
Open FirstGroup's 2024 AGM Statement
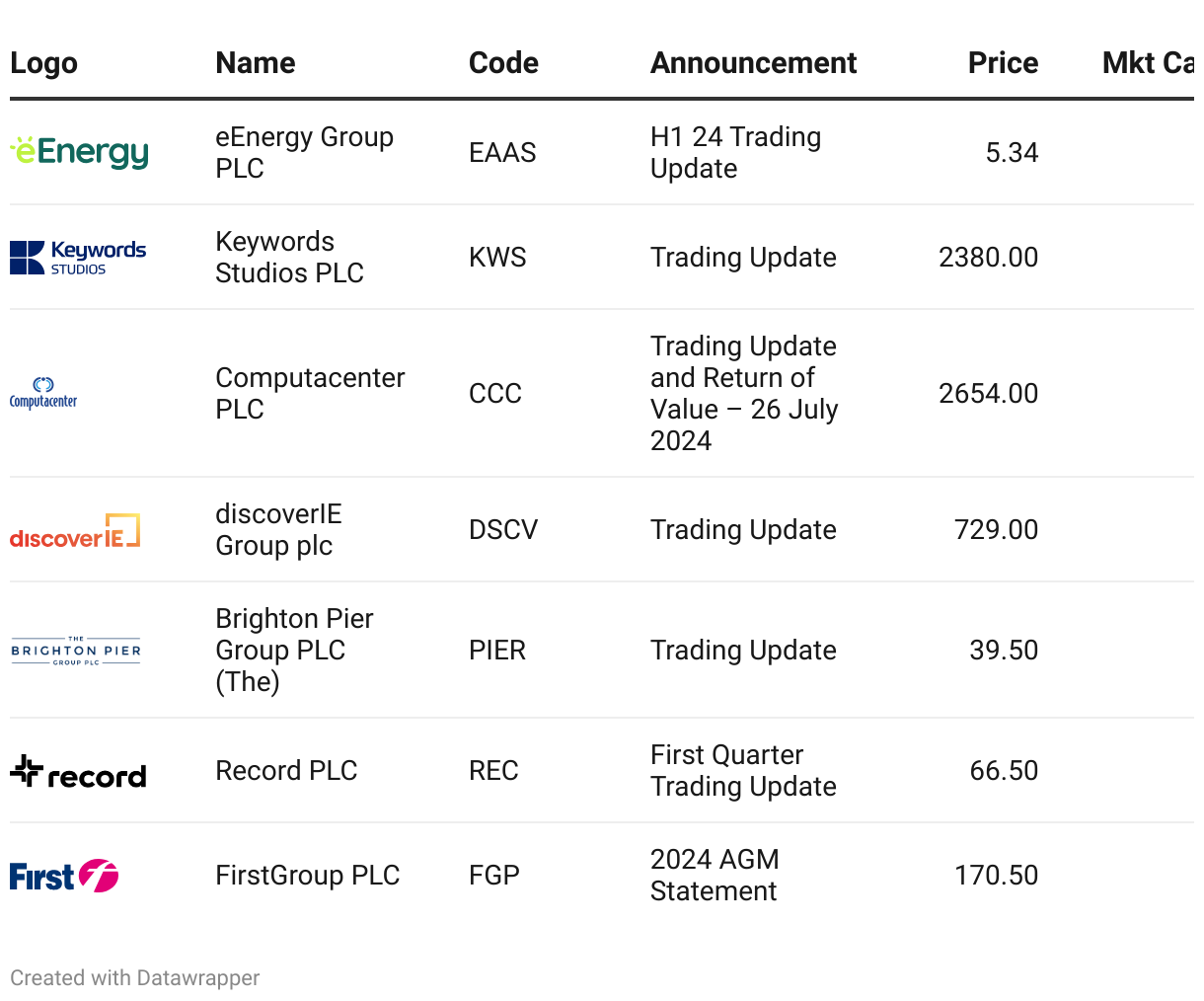[715, 875]
